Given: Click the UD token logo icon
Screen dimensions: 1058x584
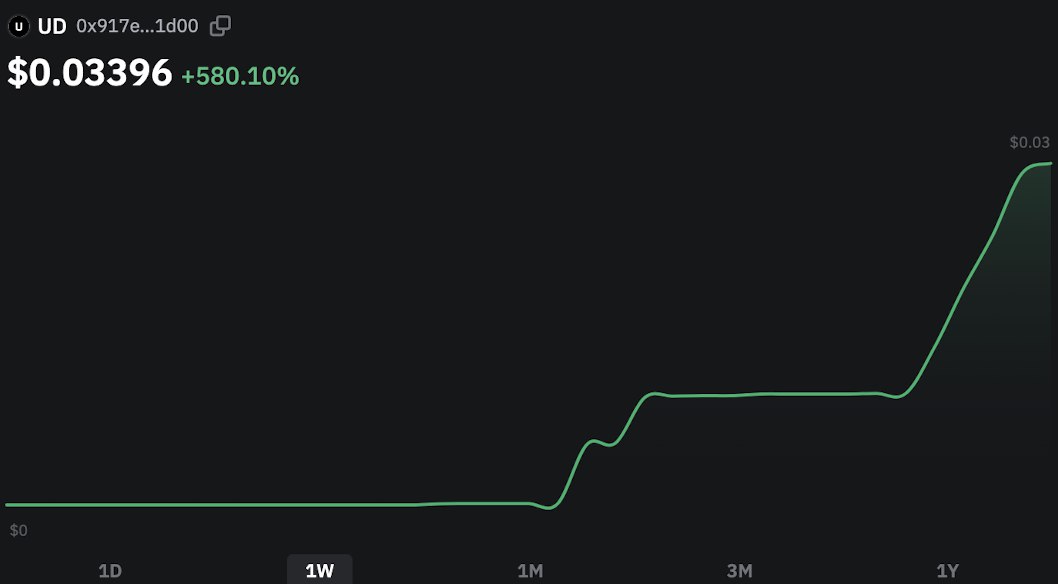Looking at the screenshot, I should point(18,26).
